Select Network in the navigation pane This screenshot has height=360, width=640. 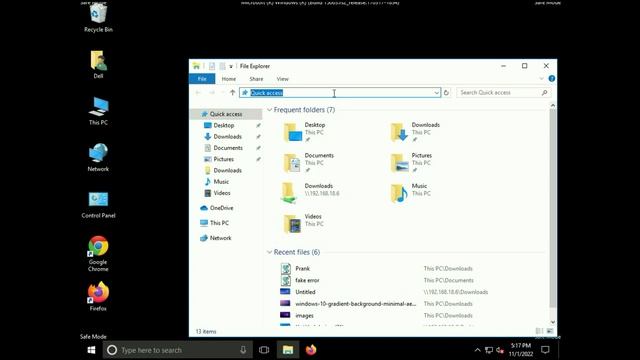(x=220, y=238)
